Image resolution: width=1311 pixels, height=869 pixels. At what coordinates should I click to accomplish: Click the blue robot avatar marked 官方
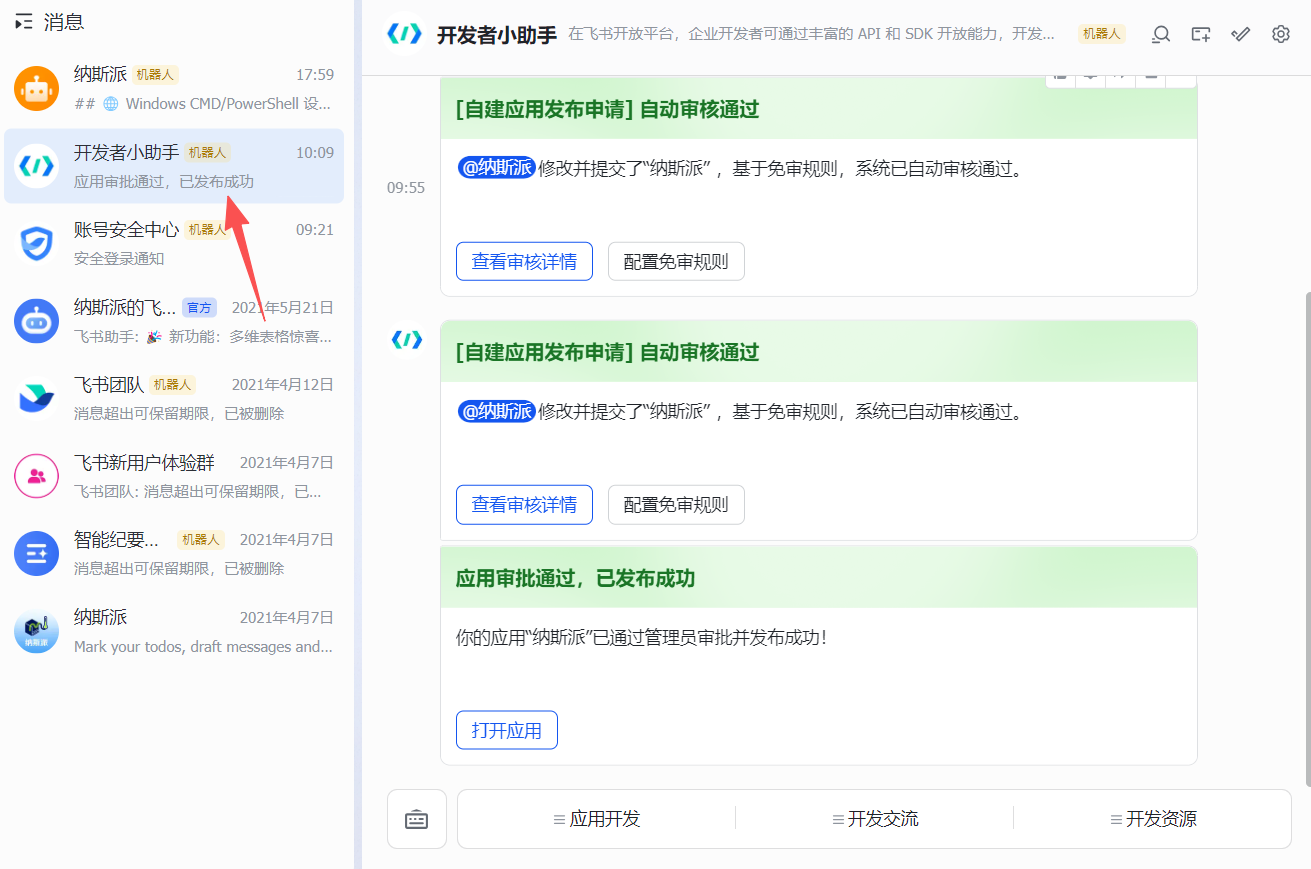[x=37, y=321]
